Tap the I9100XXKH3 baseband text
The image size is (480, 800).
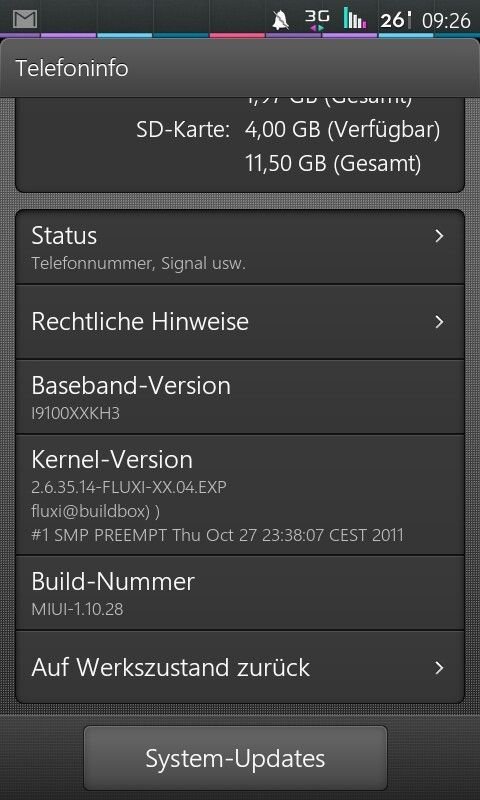click(x=75, y=413)
